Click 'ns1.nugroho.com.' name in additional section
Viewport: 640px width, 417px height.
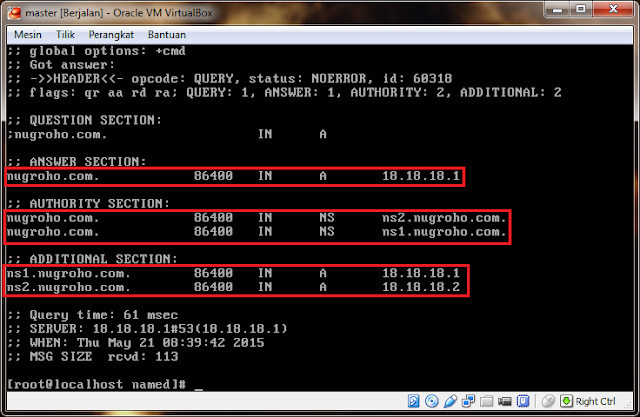coord(68,273)
